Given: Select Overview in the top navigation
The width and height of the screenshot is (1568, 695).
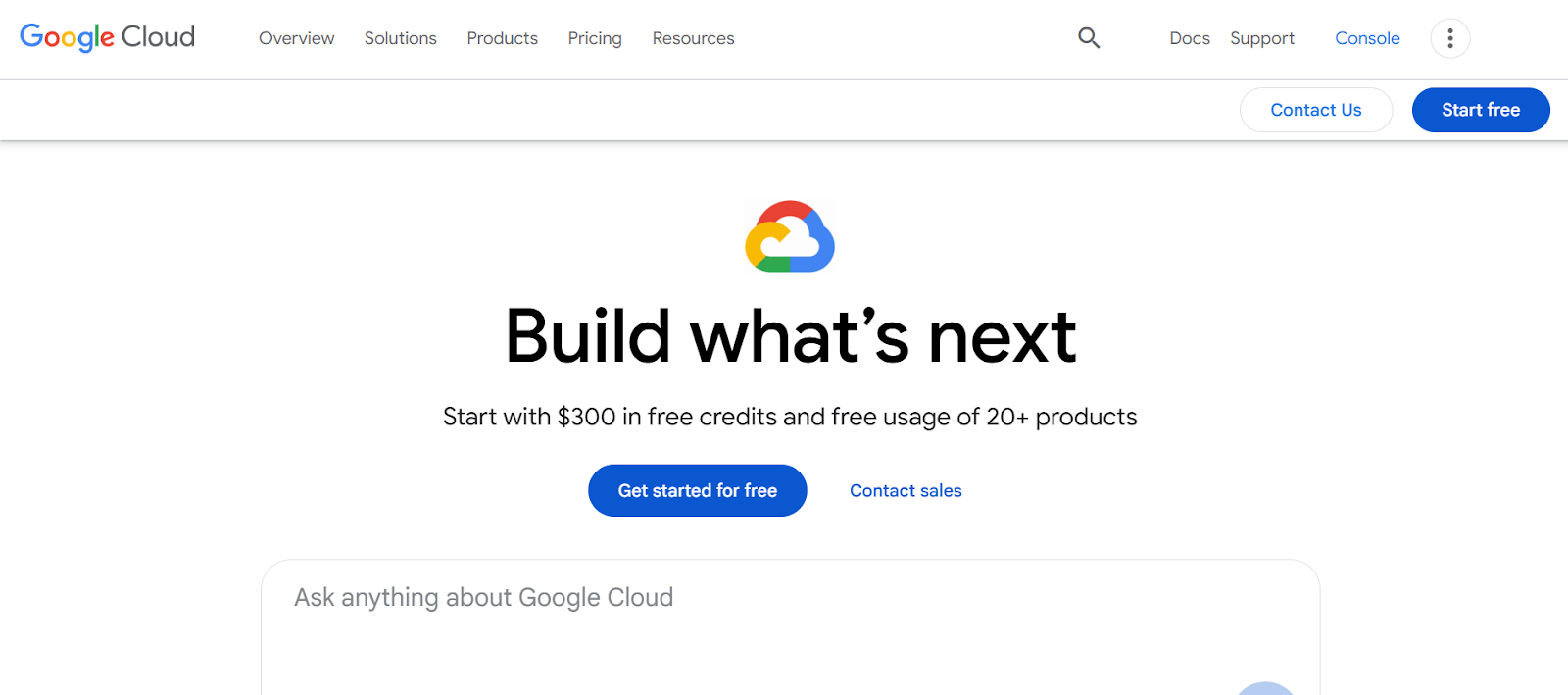Looking at the screenshot, I should [296, 38].
